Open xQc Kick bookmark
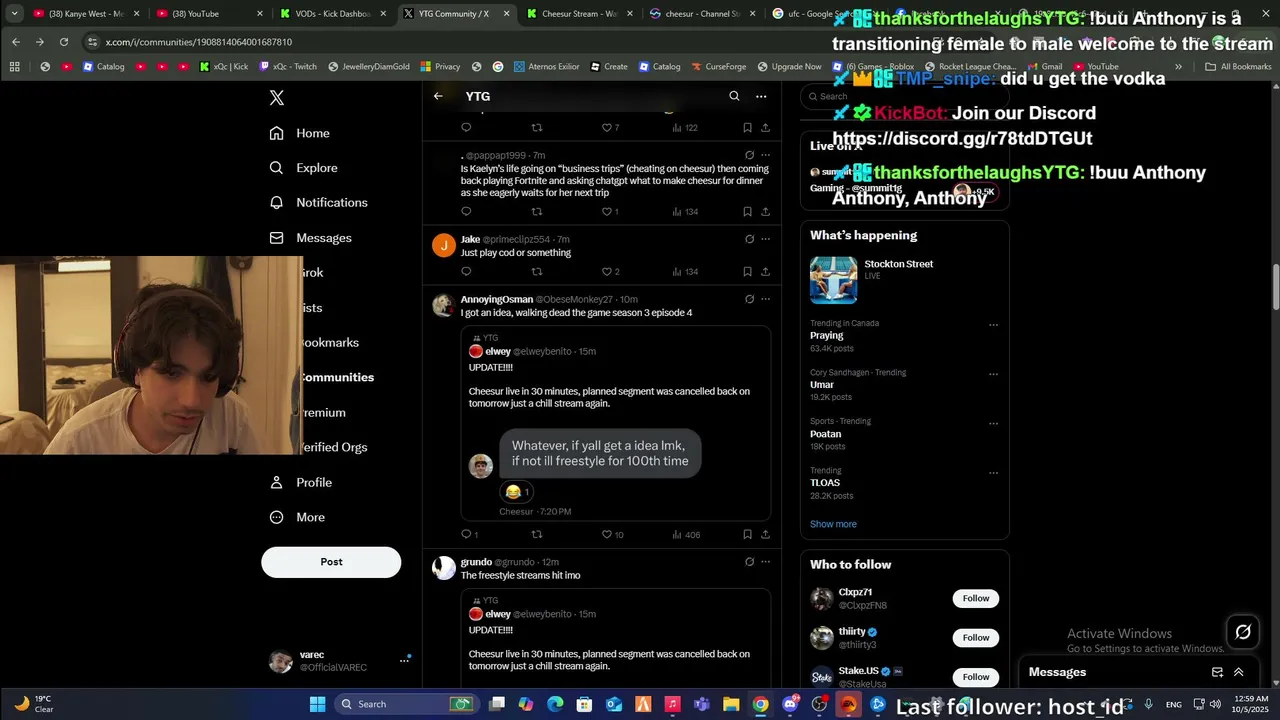 point(224,67)
